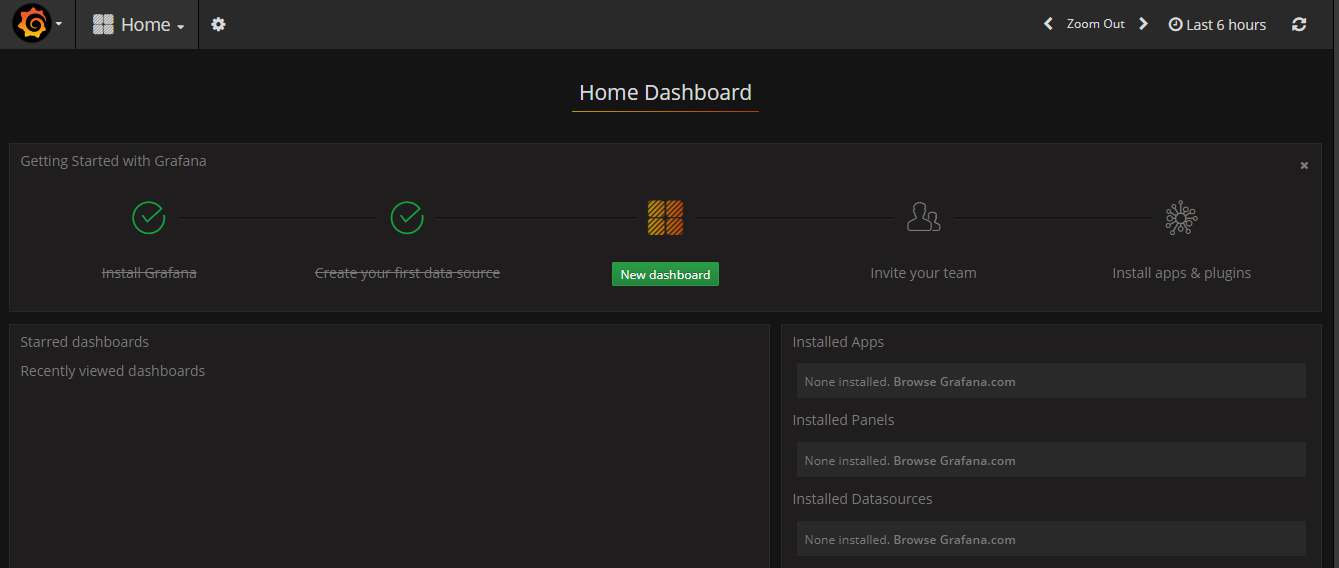Browse Grafana.com under Installed Panels
Viewport: 1339px width, 568px height.
(954, 461)
